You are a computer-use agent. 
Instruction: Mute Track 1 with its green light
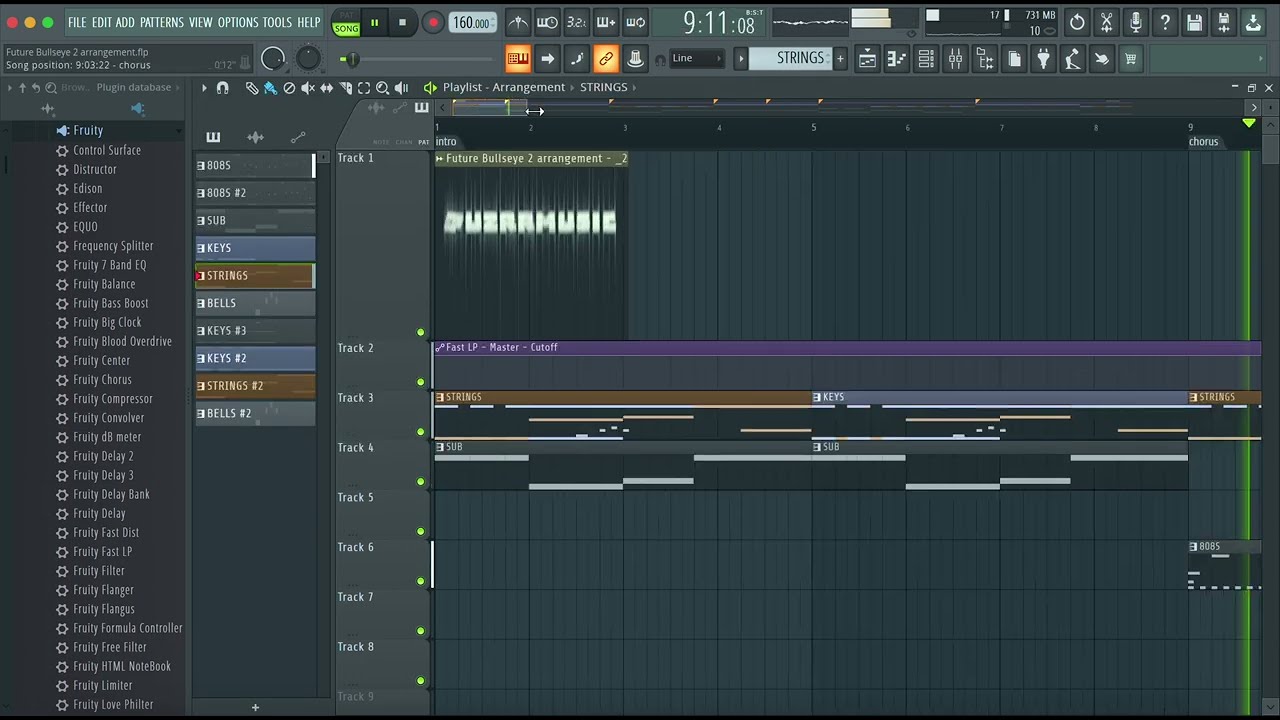coord(421,332)
